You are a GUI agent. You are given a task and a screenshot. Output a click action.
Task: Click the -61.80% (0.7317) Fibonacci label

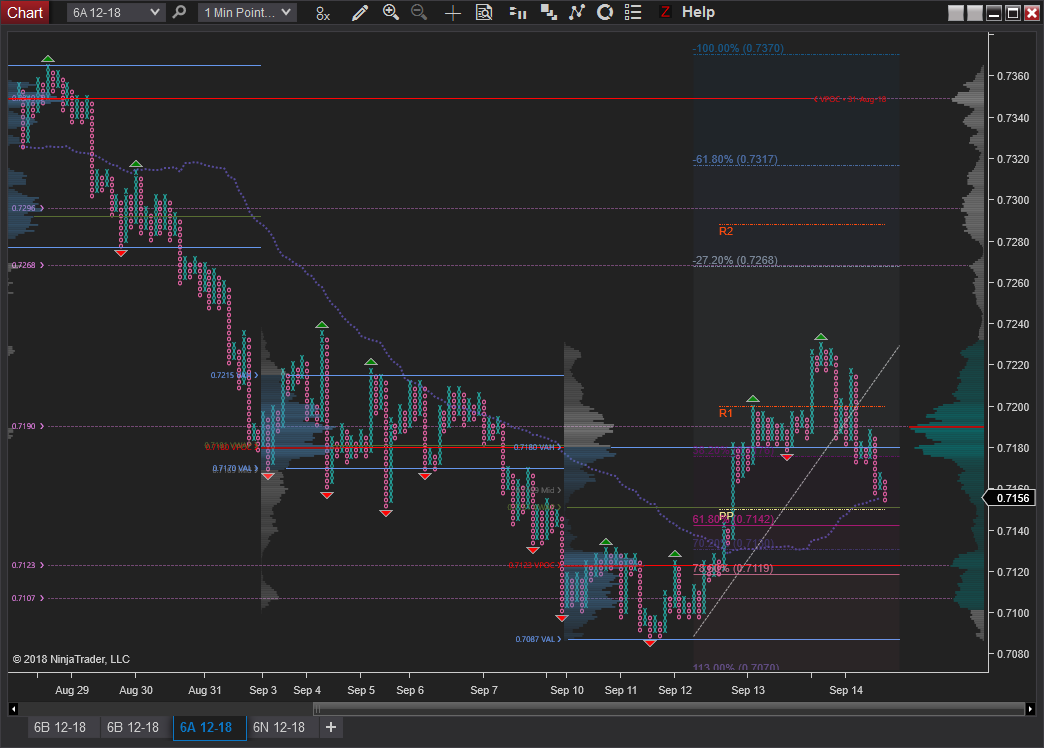pyautogui.click(x=735, y=159)
